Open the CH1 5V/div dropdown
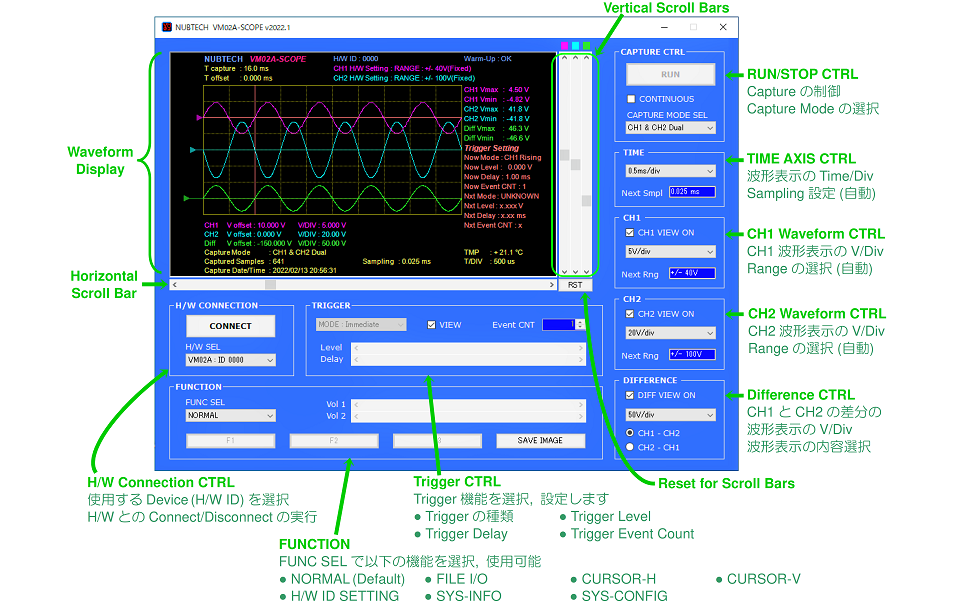Screen dimensions: 978x603 point(671,251)
